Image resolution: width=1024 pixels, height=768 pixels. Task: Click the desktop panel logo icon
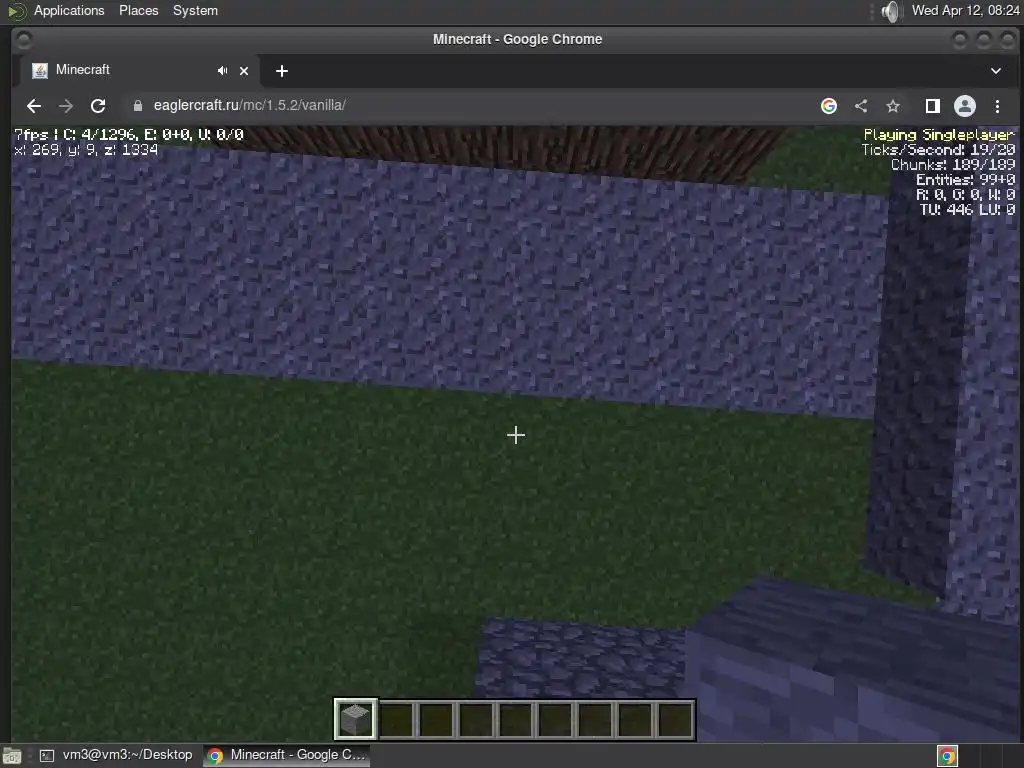(x=16, y=11)
